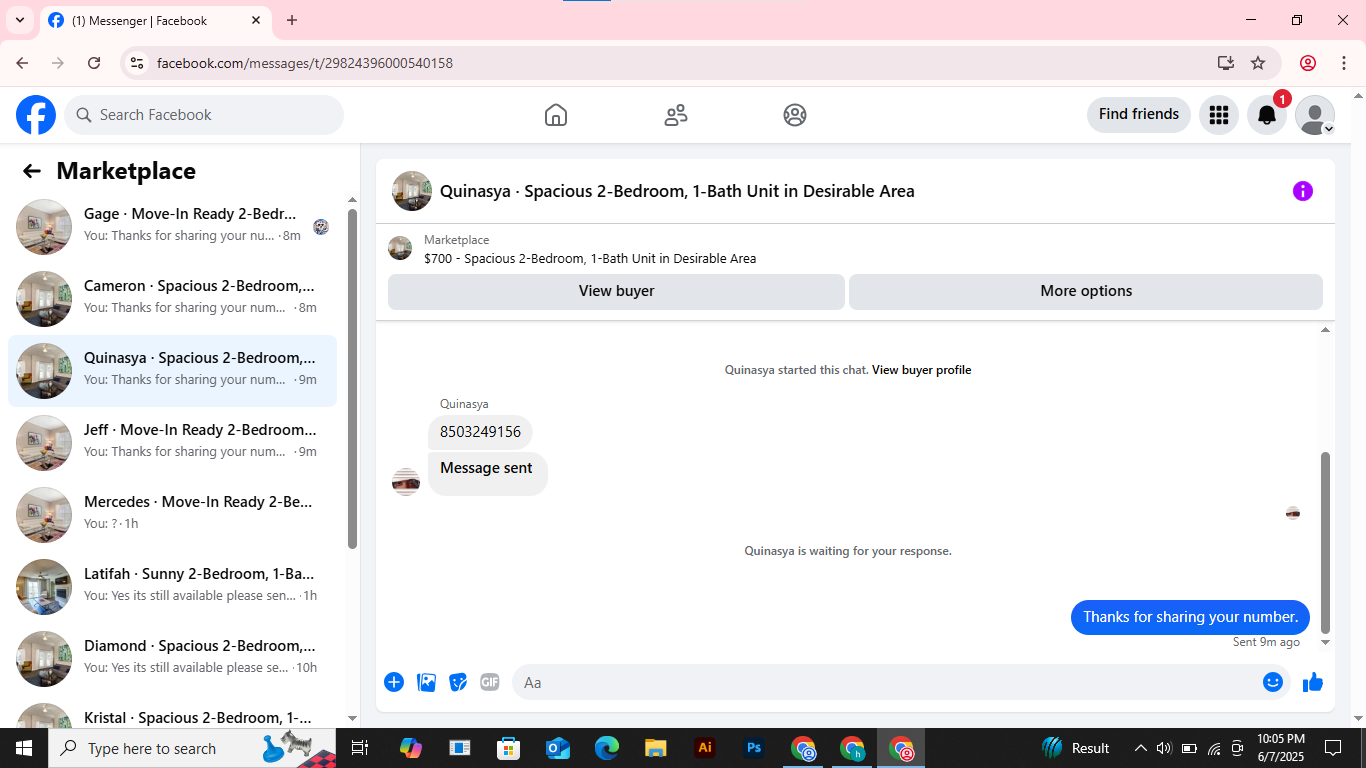This screenshot has height=768, width=1366.
Task: Choose a GIF icon in composer
Action: click(x=489, y=682)
